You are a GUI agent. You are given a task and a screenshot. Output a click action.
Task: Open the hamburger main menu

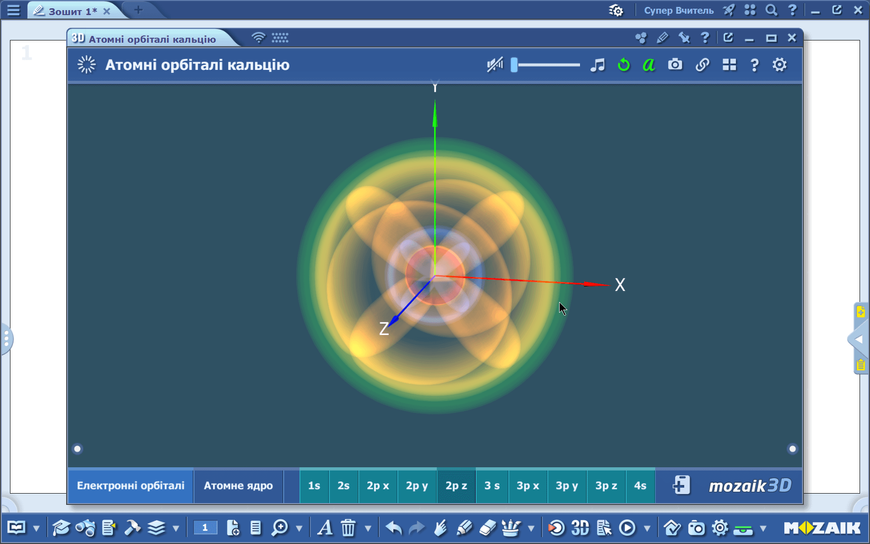pos(13,10)
